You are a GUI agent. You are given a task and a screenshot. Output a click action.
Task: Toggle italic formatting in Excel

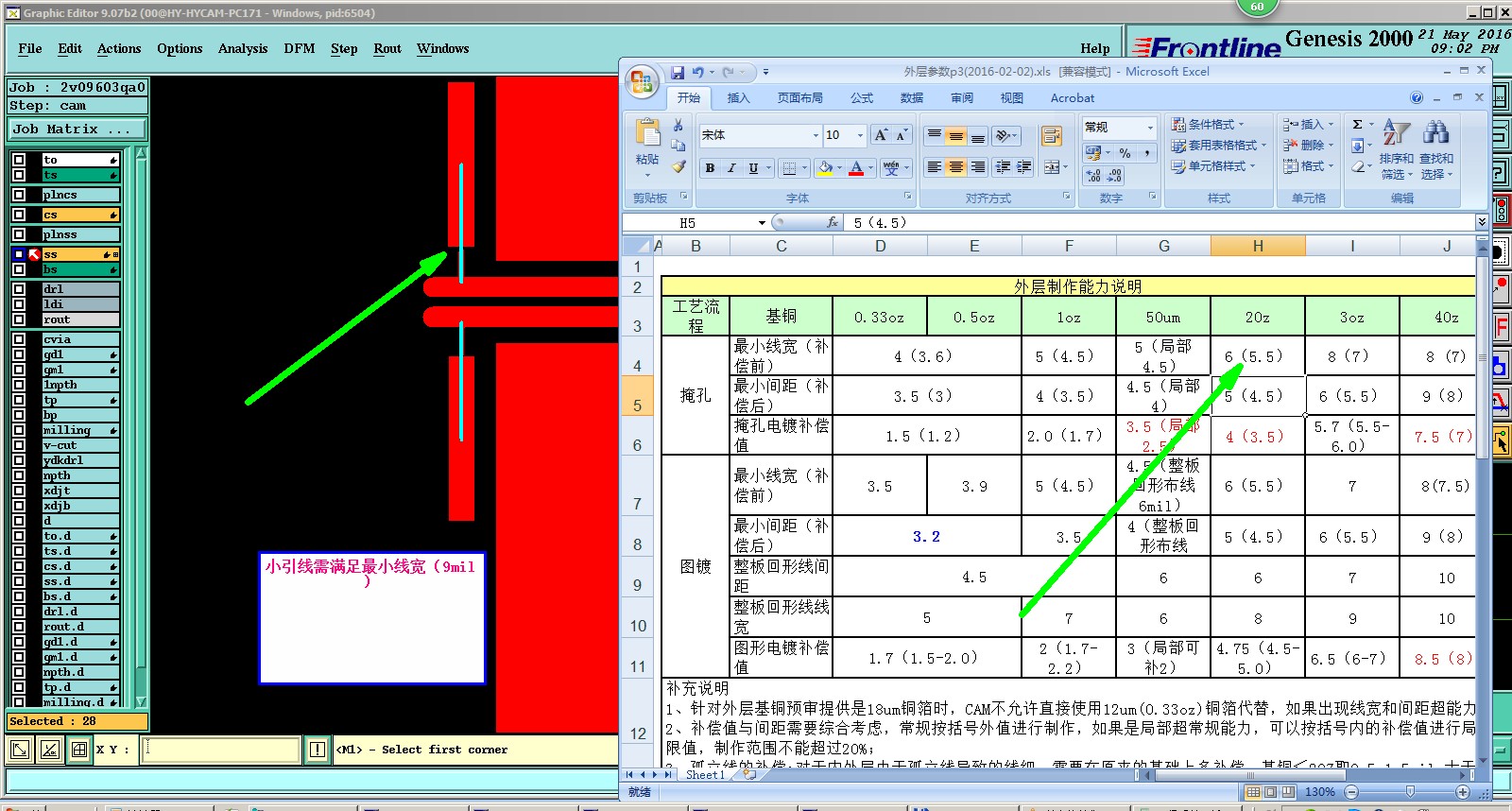(731, 168)
